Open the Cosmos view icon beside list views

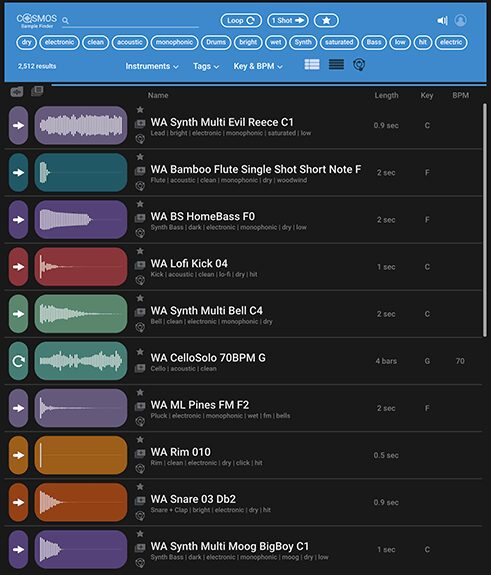pyautogui.click(x=359, y=65)
